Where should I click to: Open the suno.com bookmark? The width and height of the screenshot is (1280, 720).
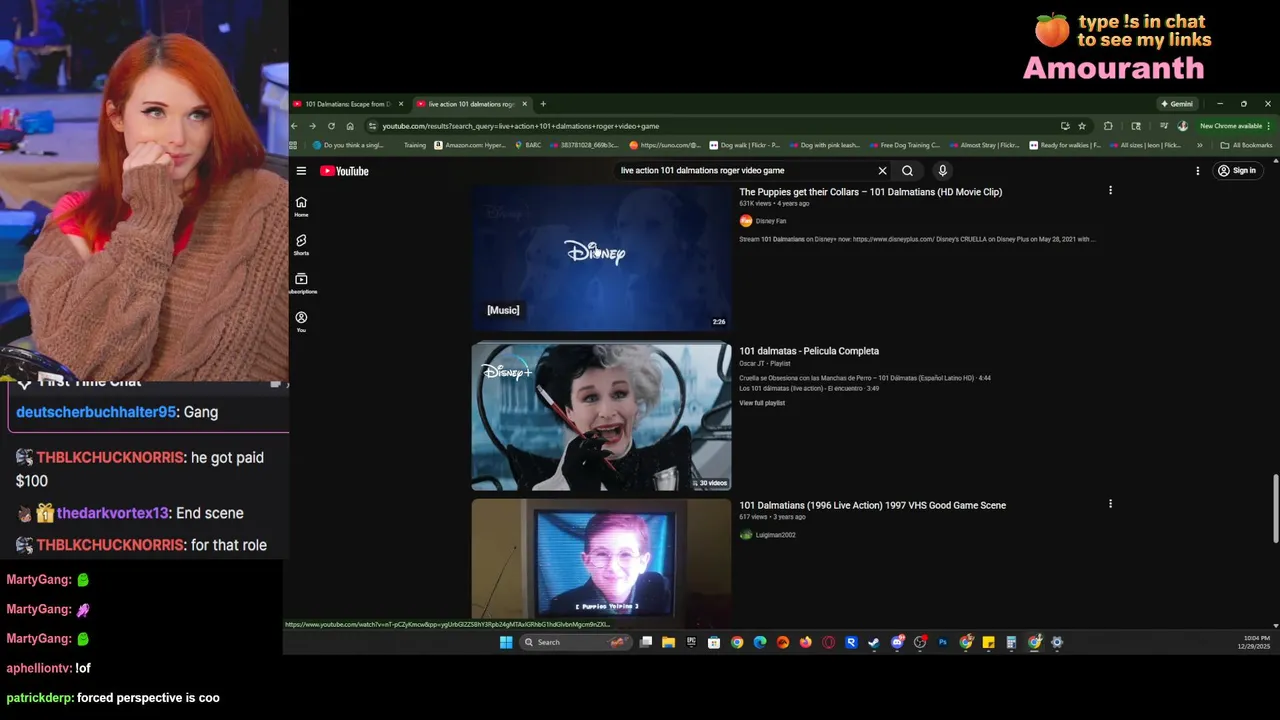665,145
